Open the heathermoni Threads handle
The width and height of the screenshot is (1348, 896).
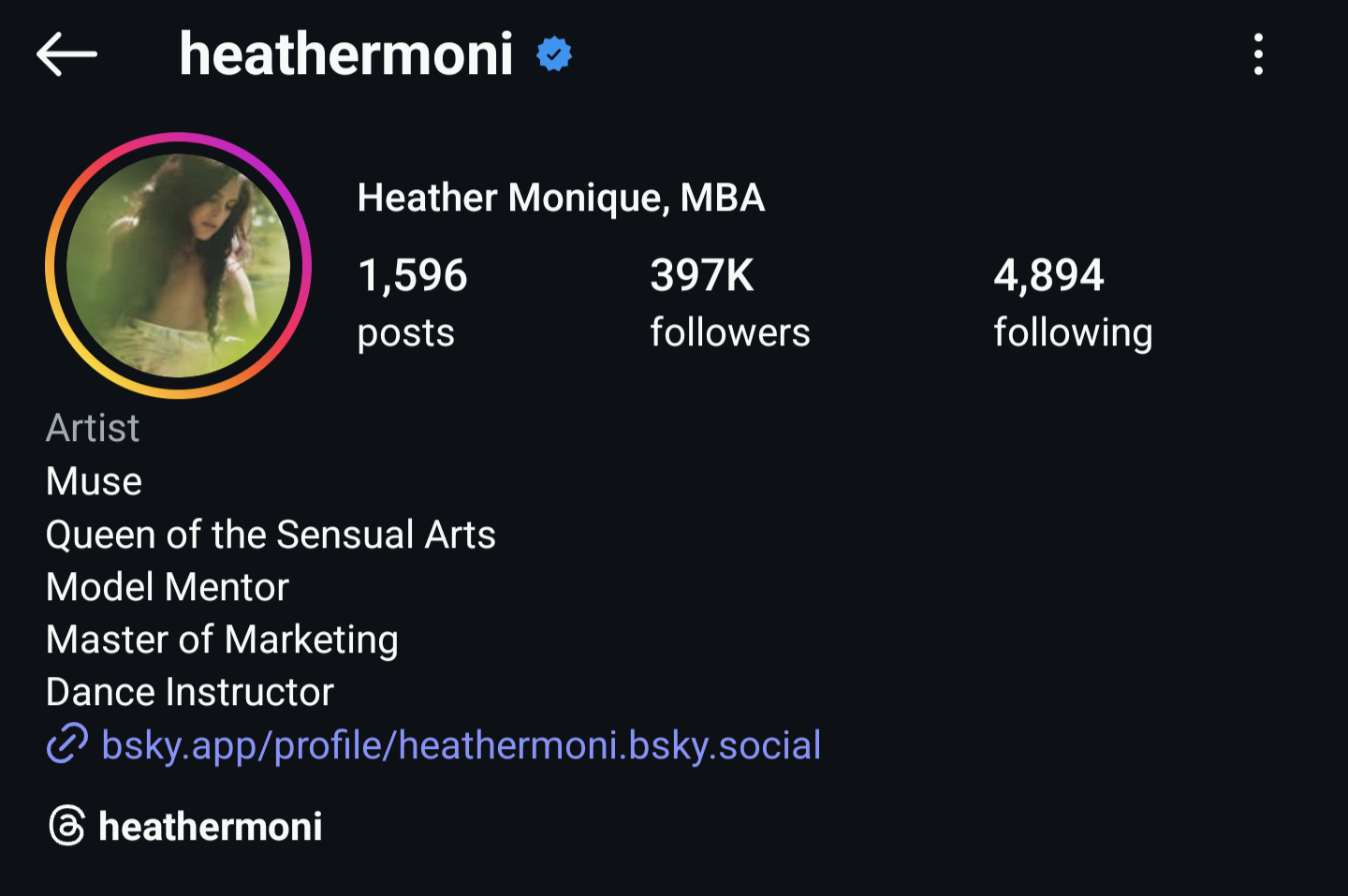210,827
